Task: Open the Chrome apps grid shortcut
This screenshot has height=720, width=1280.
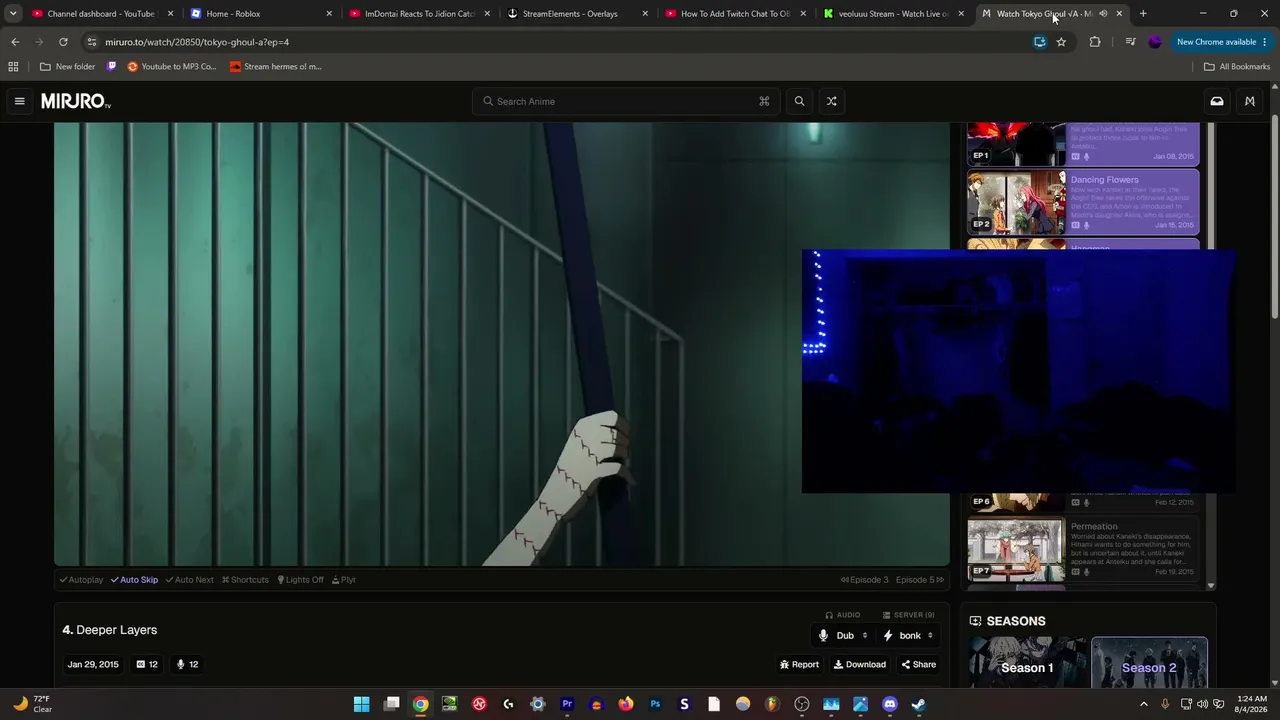Action: coord(13,67)
